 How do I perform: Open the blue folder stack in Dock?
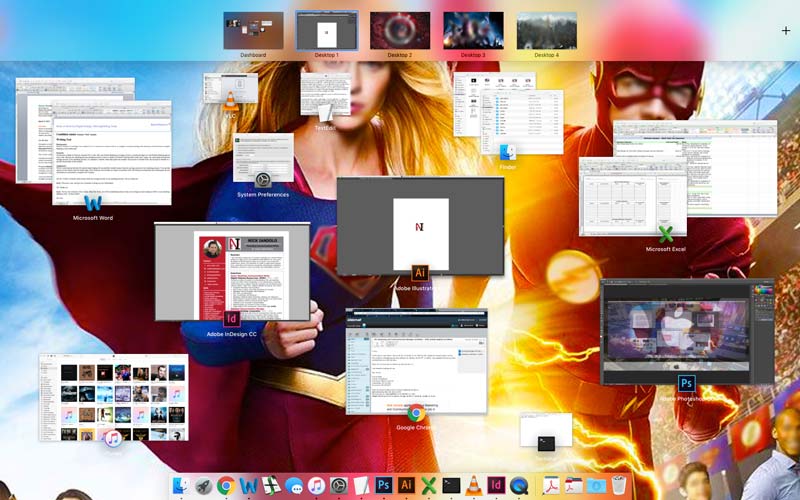596,486
